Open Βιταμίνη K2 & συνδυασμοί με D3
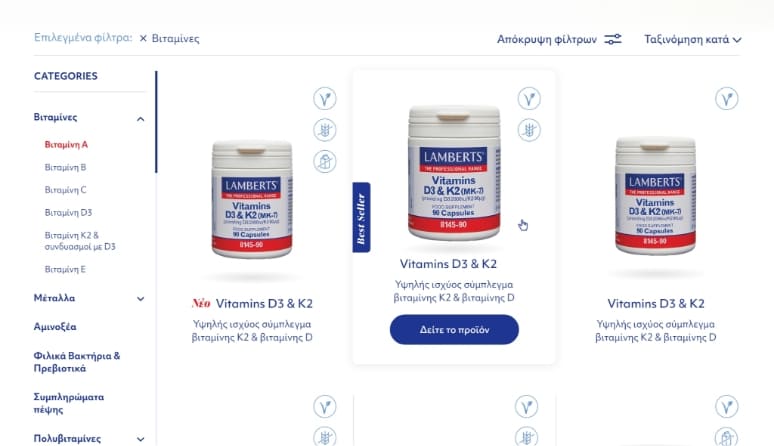 pyautogui.click(x=80, y=241)
